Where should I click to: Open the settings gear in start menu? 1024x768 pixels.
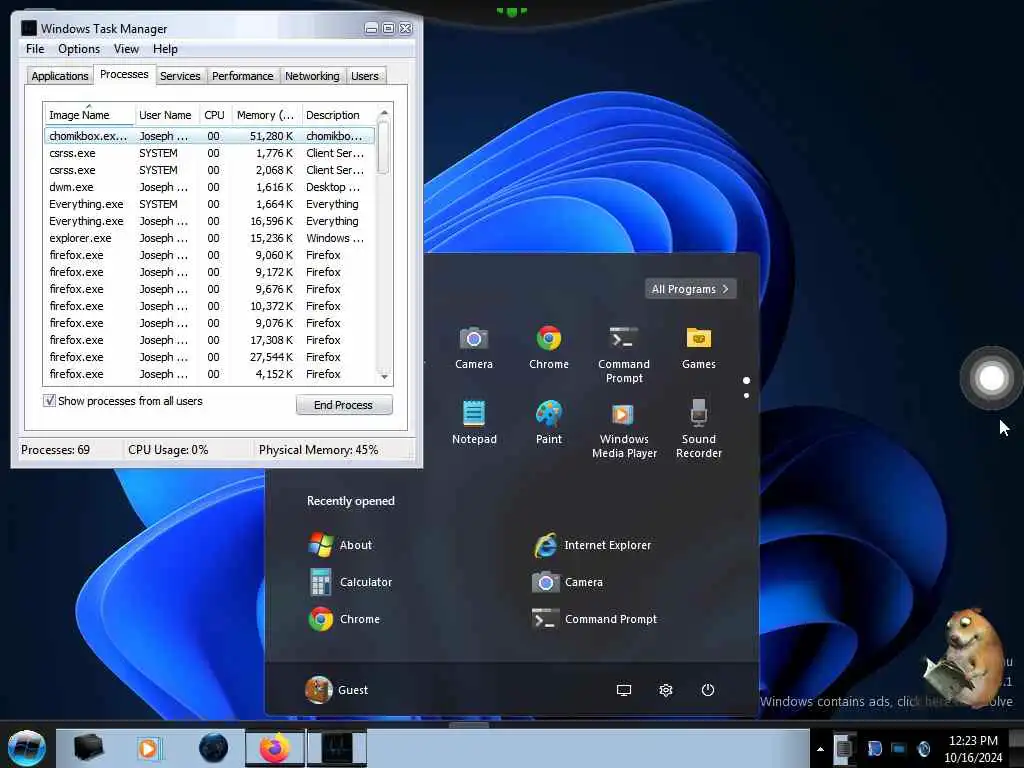[665, 690]
